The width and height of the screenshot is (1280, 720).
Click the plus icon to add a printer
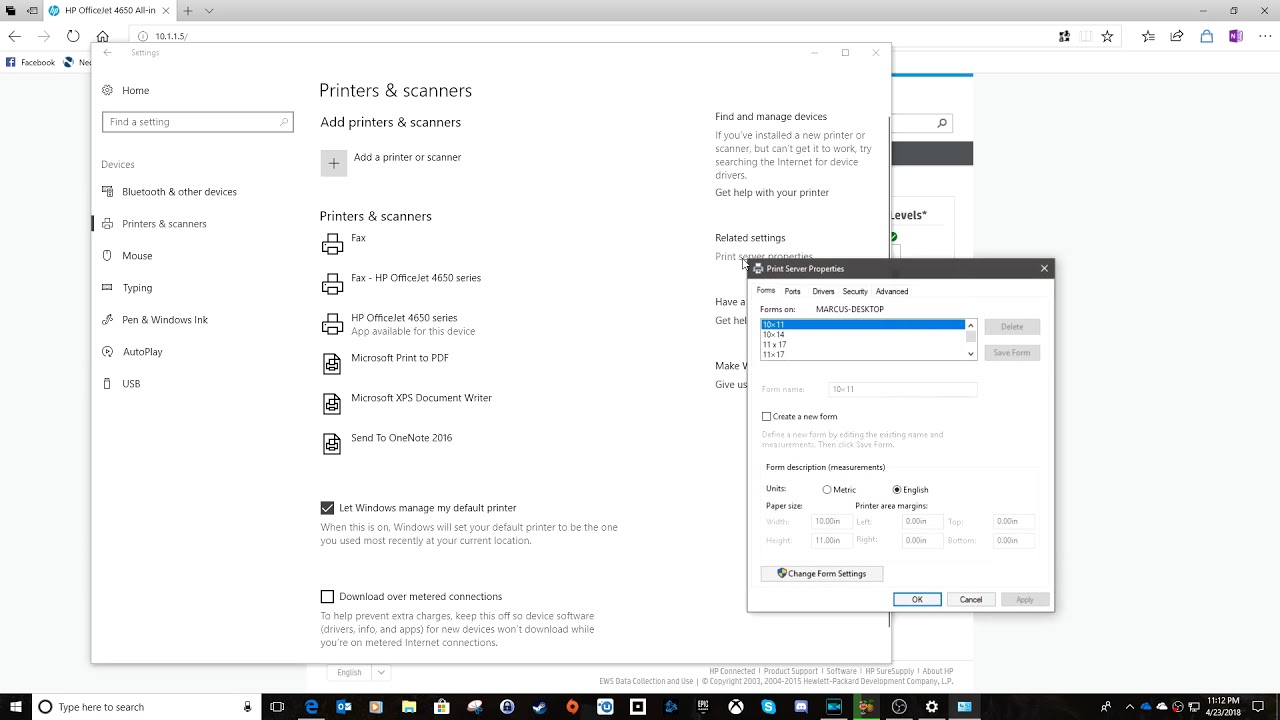click(334, 163)
